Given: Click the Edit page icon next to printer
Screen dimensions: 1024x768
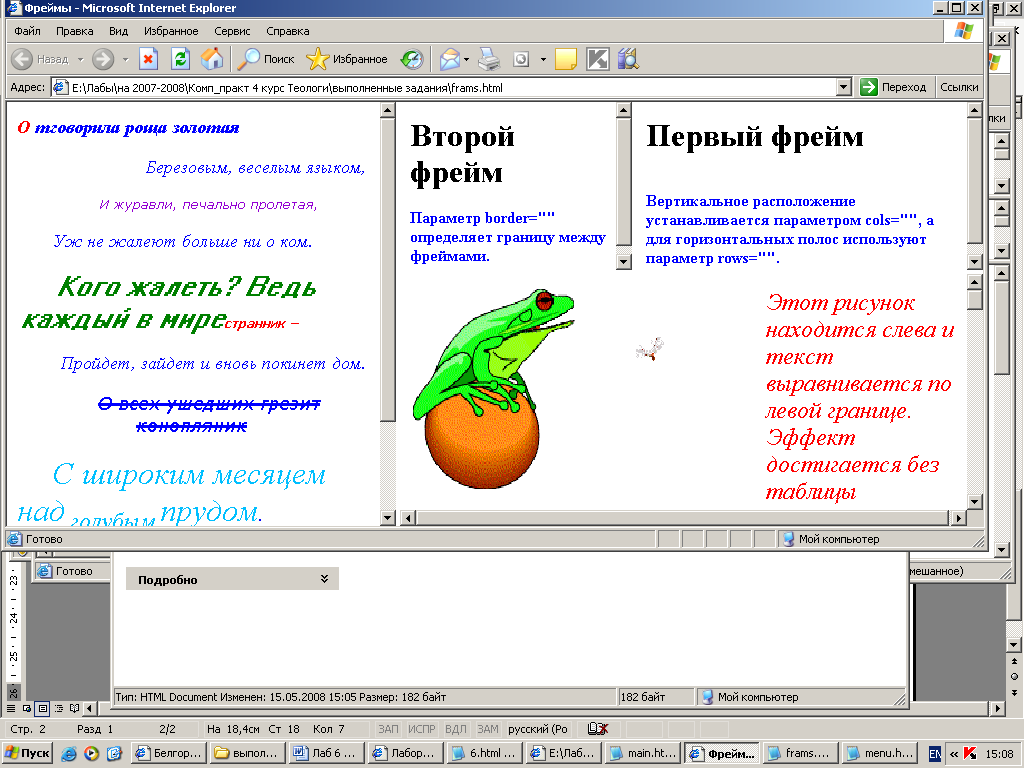Looking at the screenshot, I should pos(521,59).
